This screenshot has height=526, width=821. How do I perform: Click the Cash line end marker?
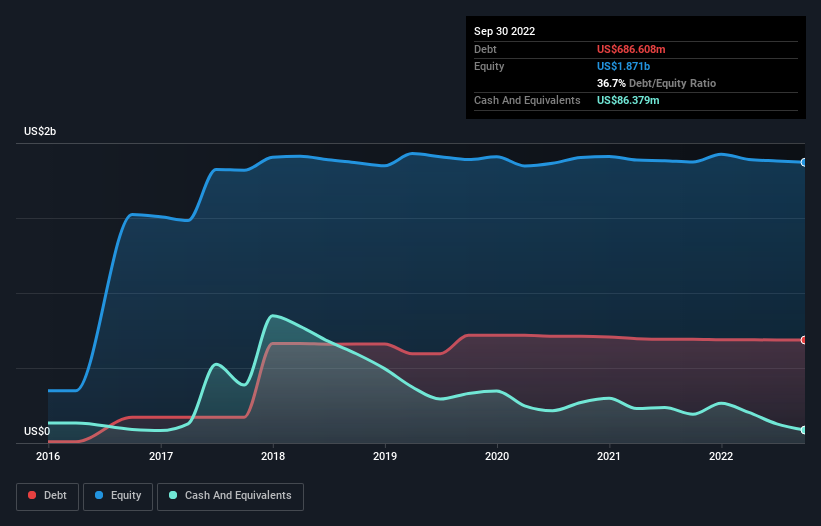[x=804, y=430]
